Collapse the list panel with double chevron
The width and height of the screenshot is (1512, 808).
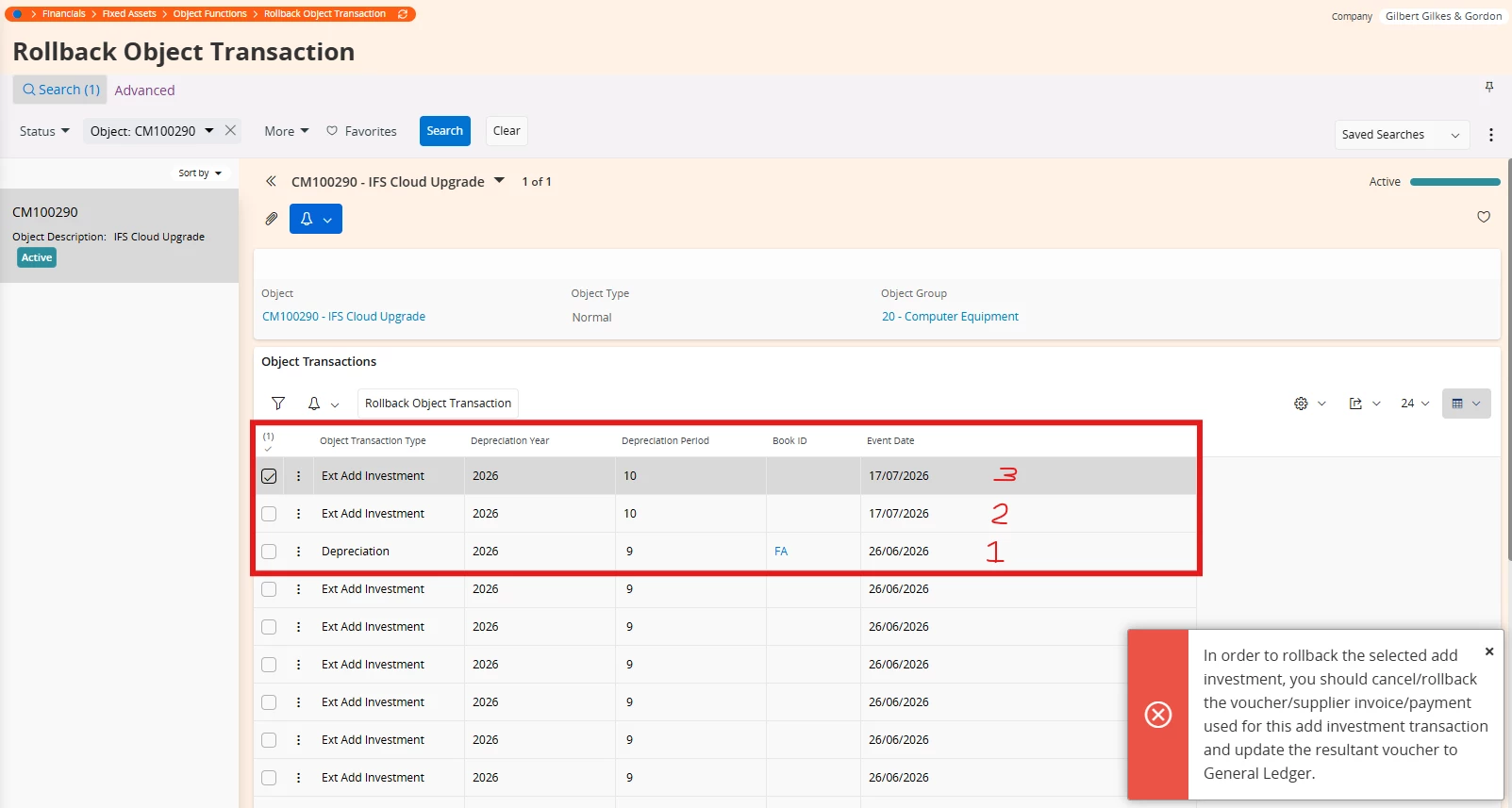271,181
